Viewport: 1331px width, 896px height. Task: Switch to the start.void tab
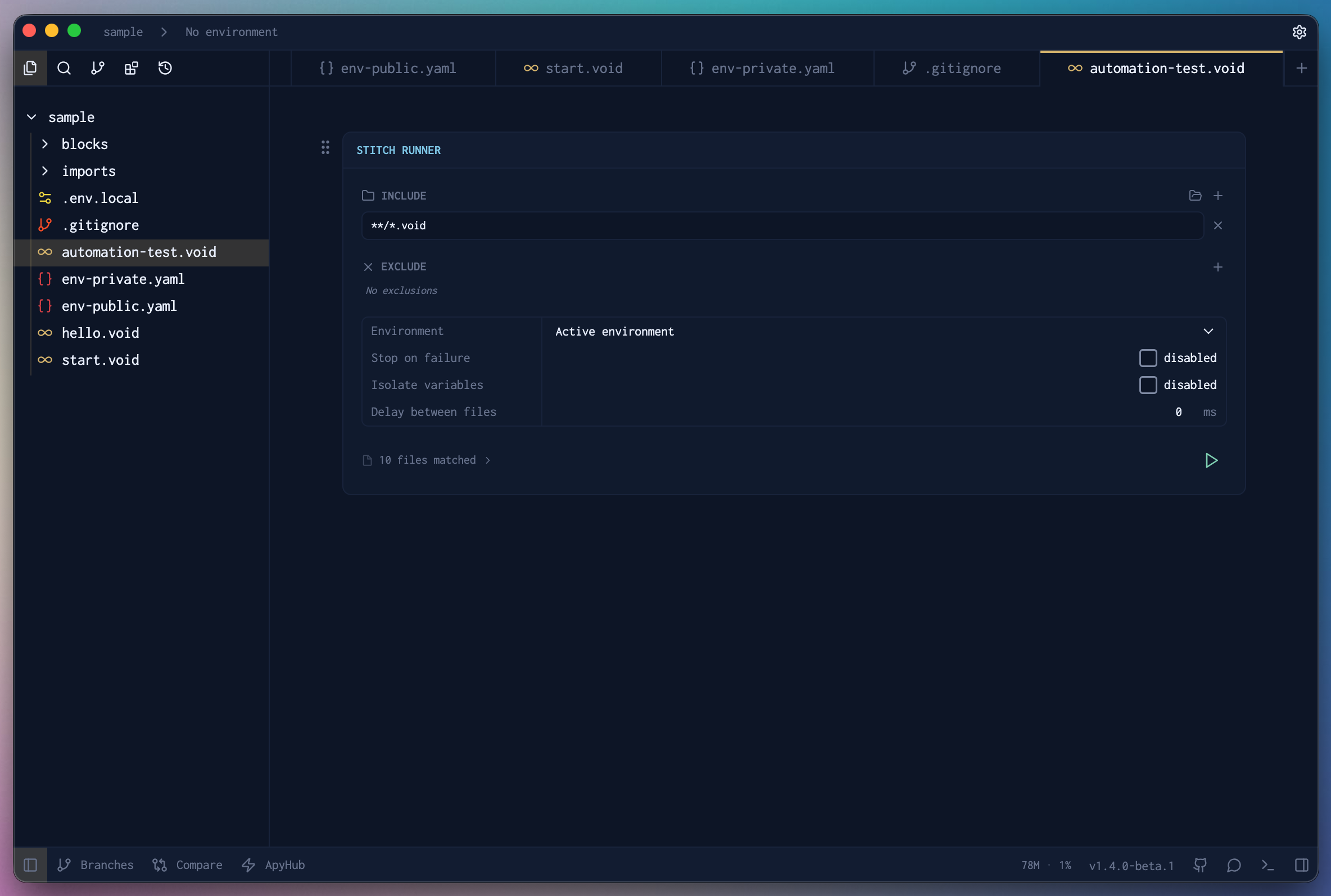[574, 69]
